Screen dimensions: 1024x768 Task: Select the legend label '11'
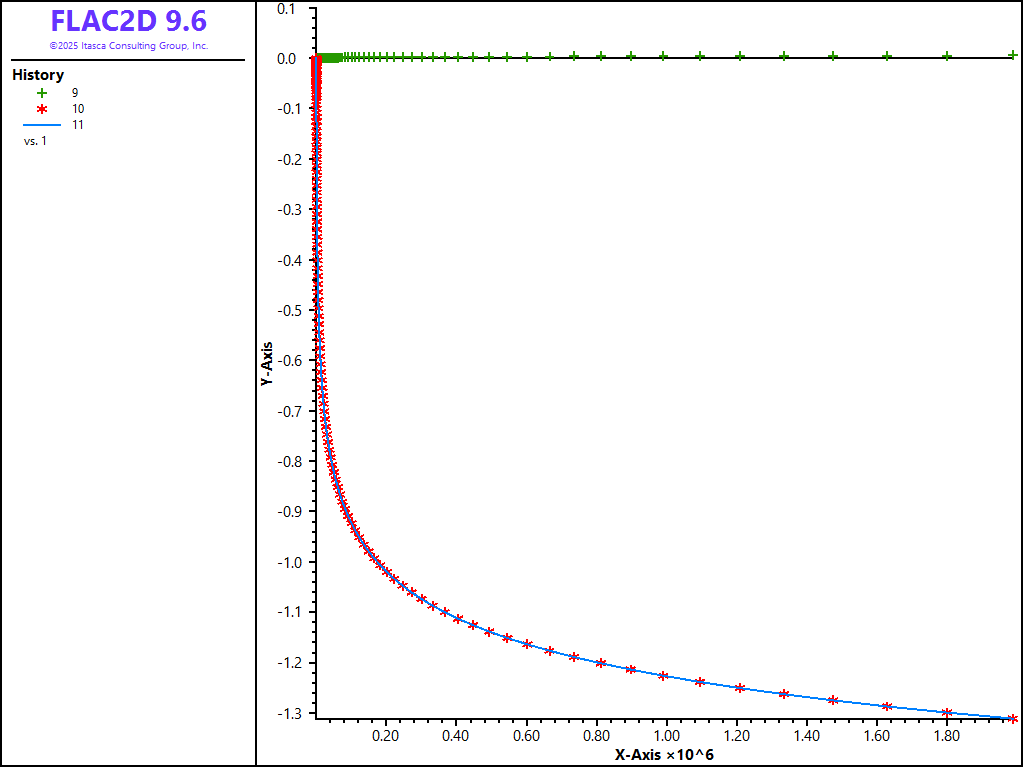pos(78,125)
